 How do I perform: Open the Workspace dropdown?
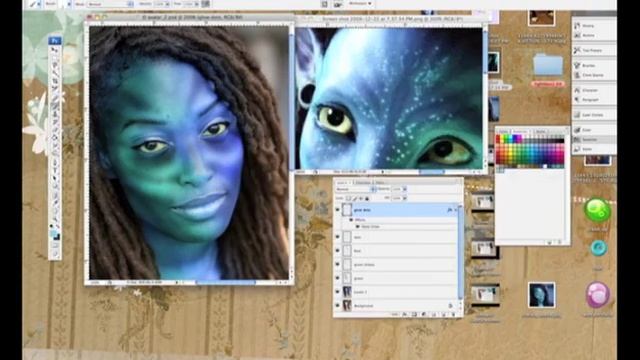pos(360,4)
